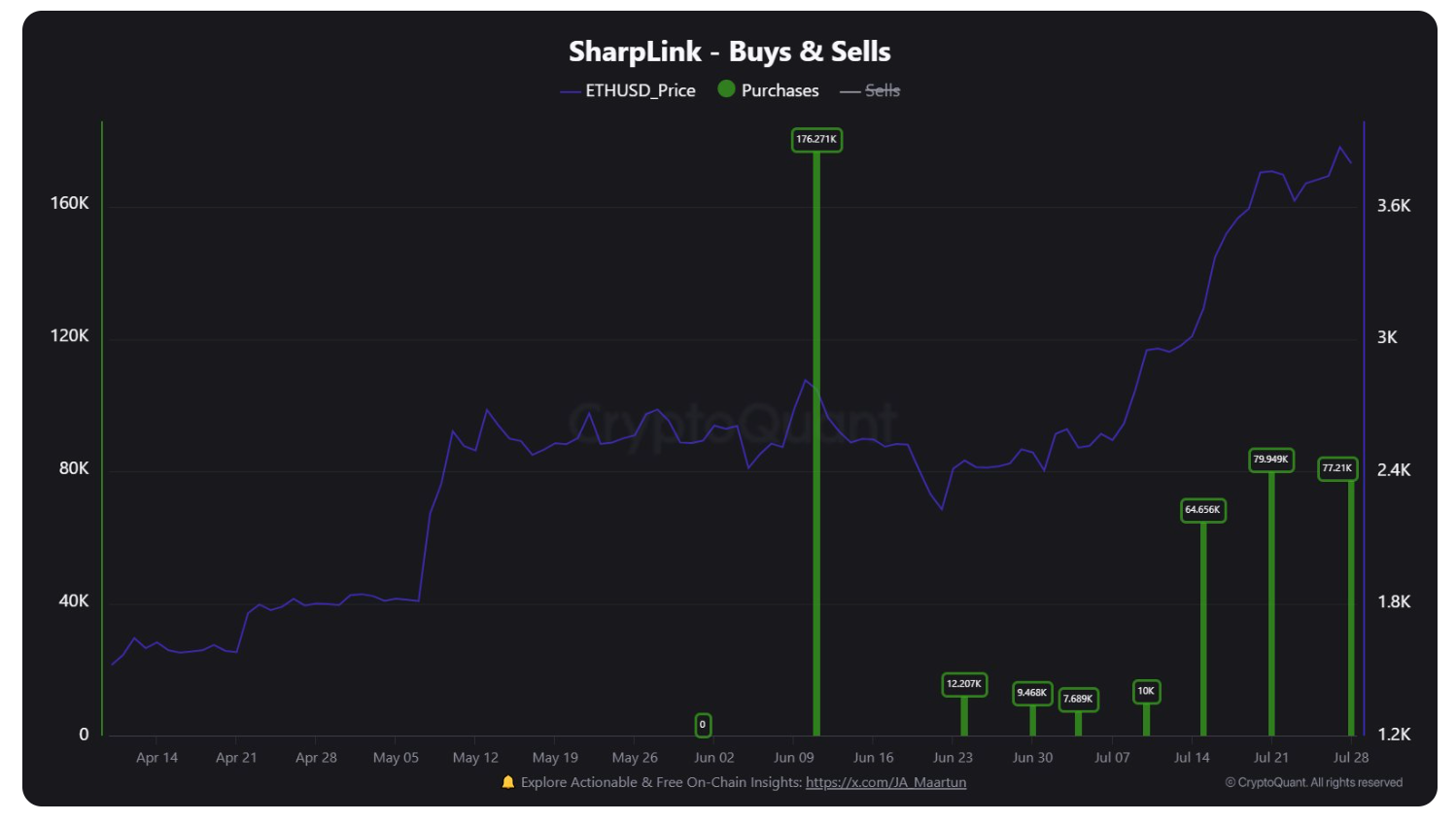Open the x.com/JA_Maartun link
Screen dimensions: 1456x822
tap(885, 782)
